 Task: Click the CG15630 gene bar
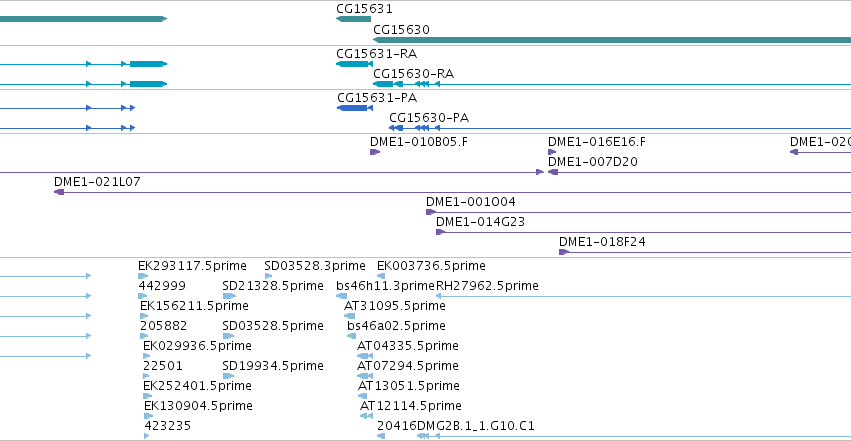[612, 40]
